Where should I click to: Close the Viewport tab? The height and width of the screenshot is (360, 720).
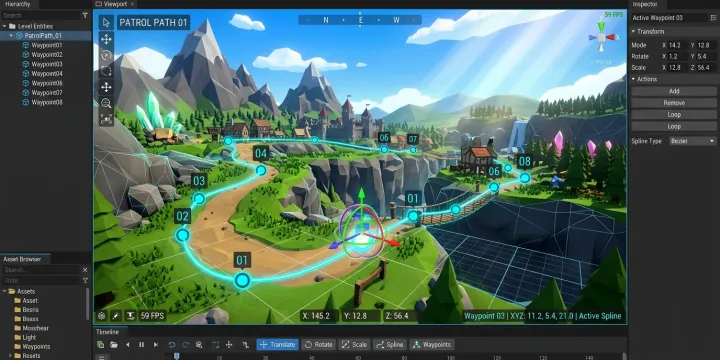coord(132,4)
